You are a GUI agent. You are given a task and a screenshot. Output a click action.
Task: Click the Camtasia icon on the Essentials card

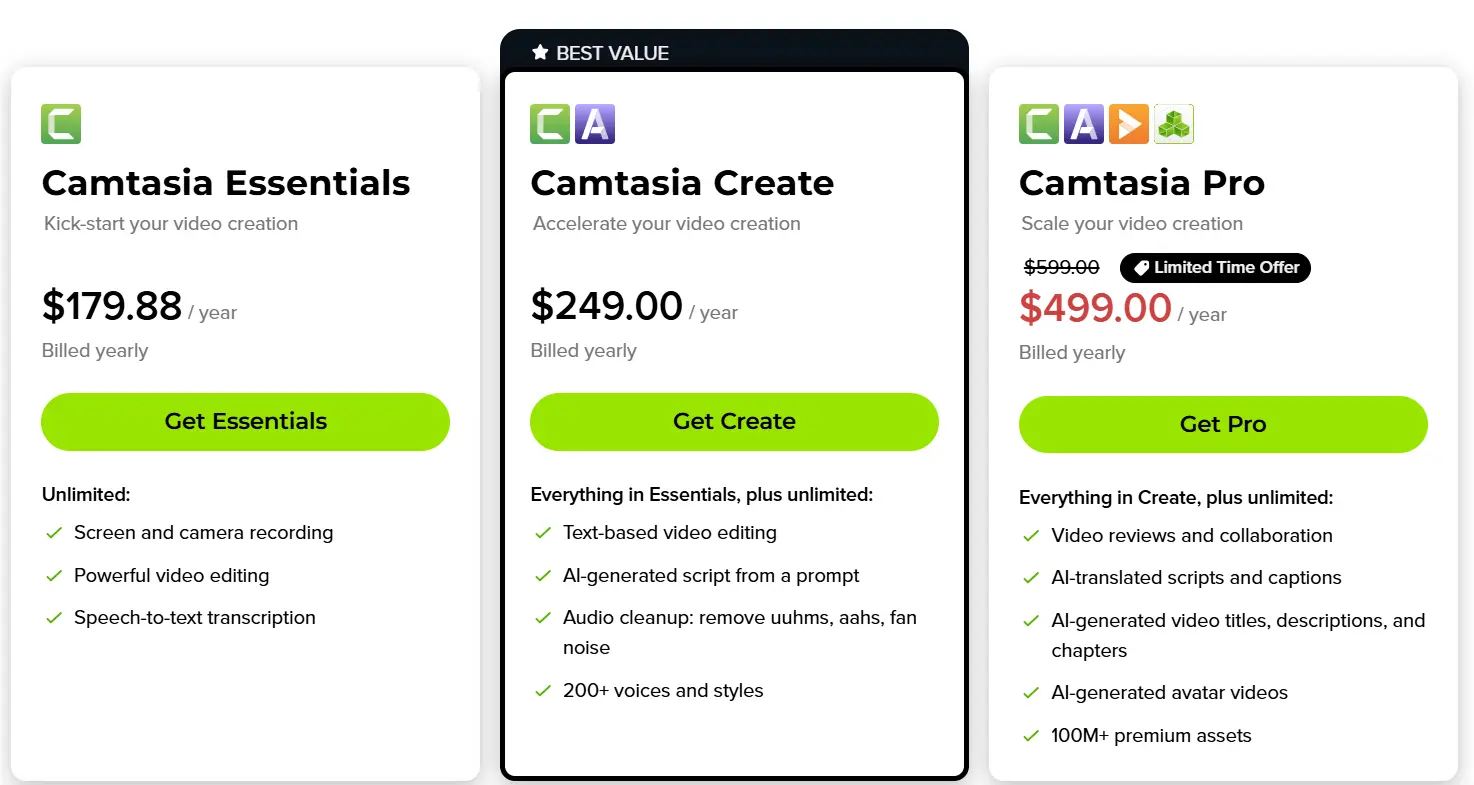pos(60,123)
